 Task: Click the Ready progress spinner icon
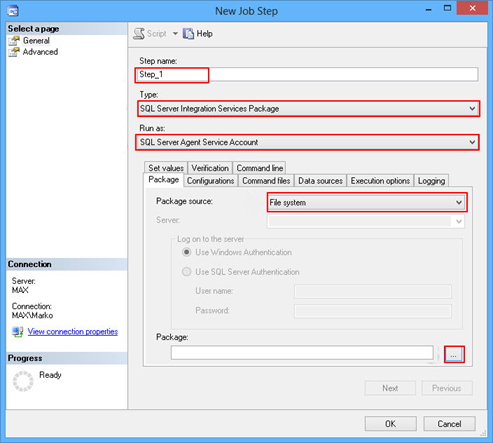click(x=23, y=381)
